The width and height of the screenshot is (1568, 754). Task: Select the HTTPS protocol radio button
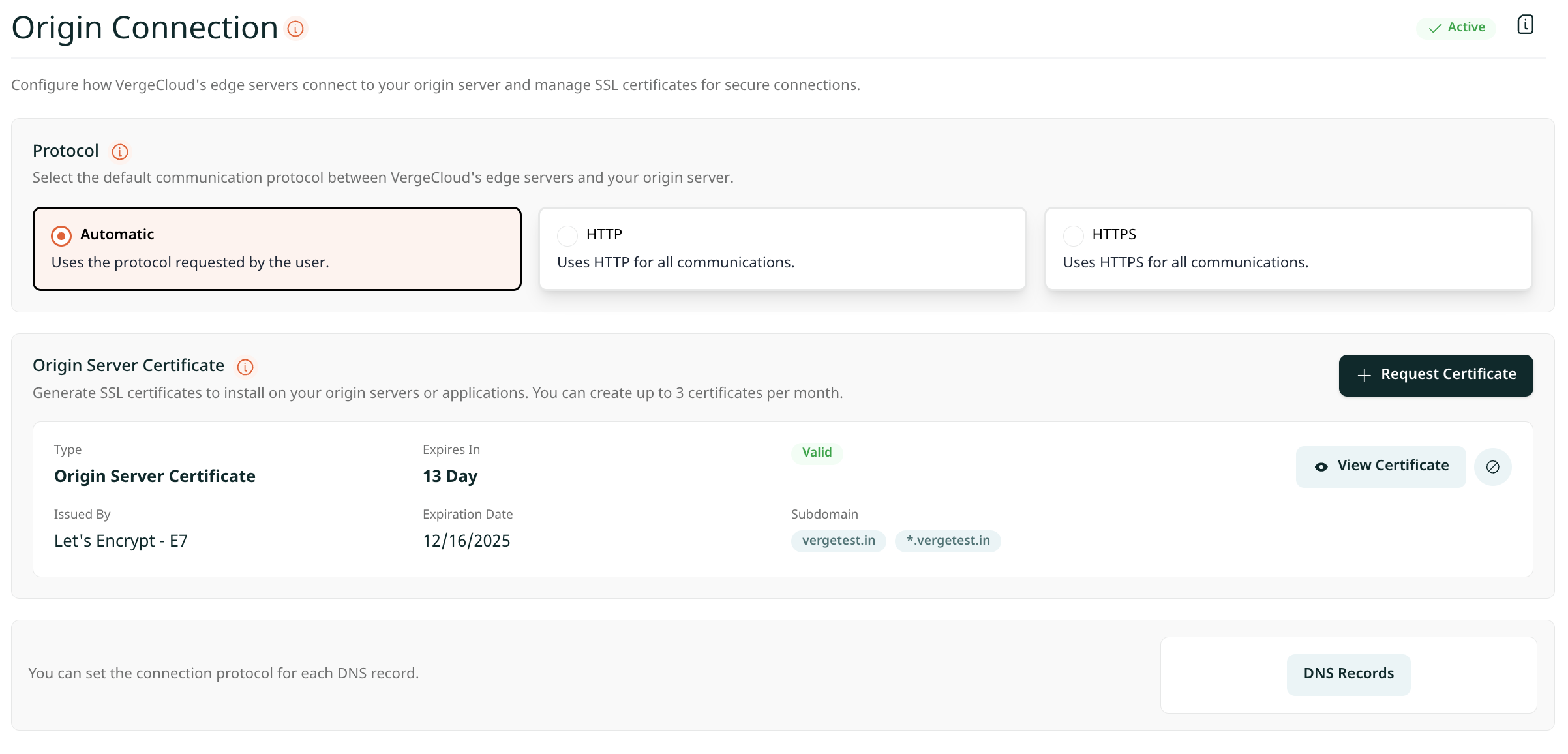click(x=1073, y=235)
